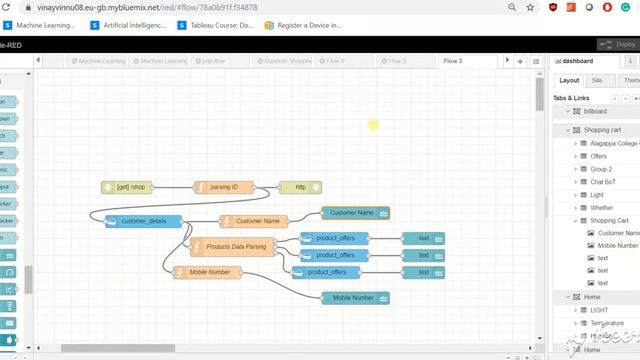Expand the Alagappa College group
Image resolution: width=640 pixels, height=360 pixels.
[x=576, y=144]
